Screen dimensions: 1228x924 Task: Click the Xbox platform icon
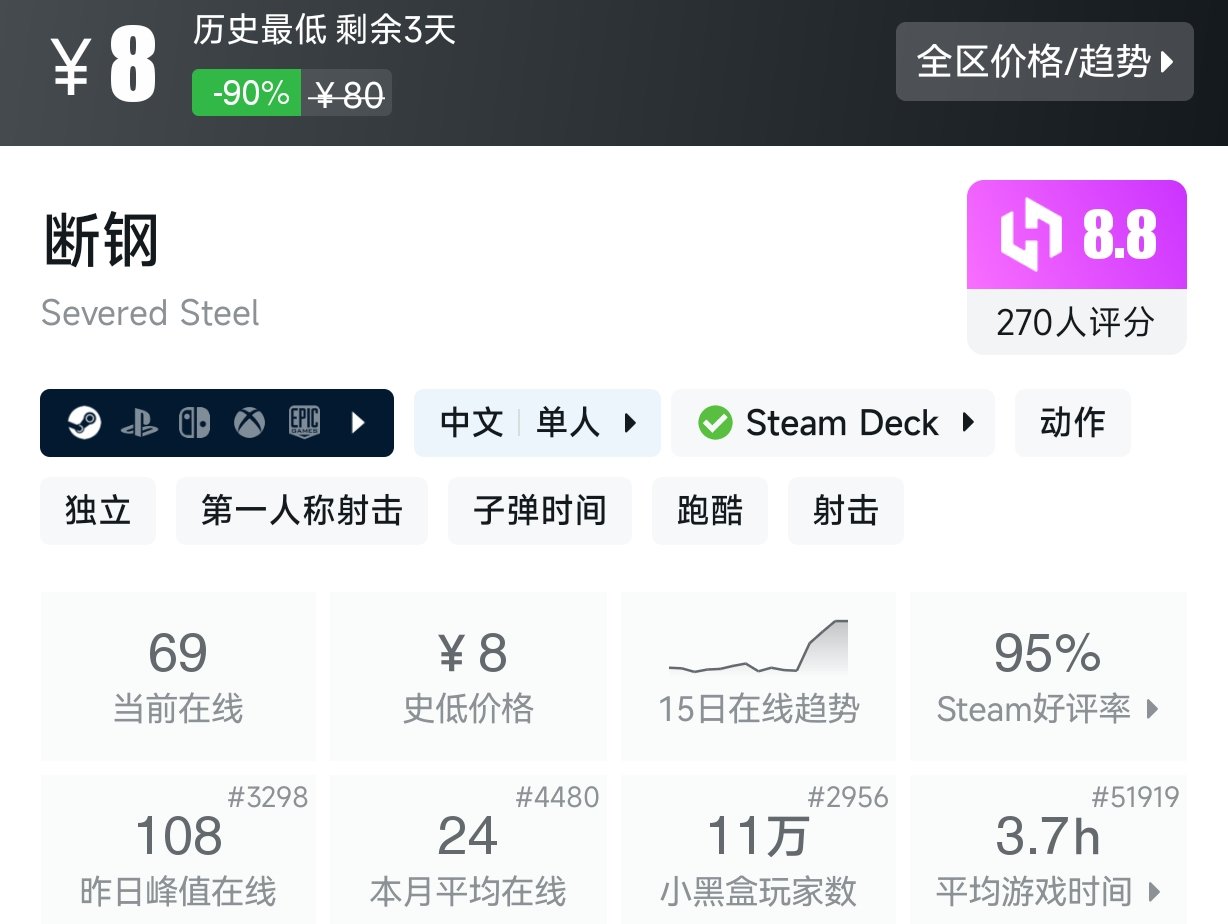pos(249,423)
